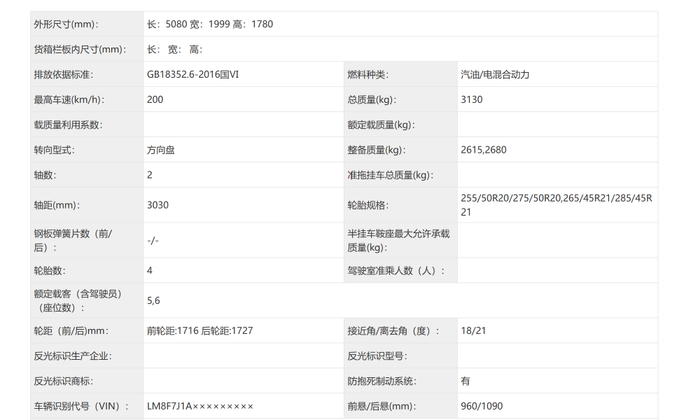Click the 反光标识商标 label
The height and width of the screenshot is (420, 700).
[63, 381]
